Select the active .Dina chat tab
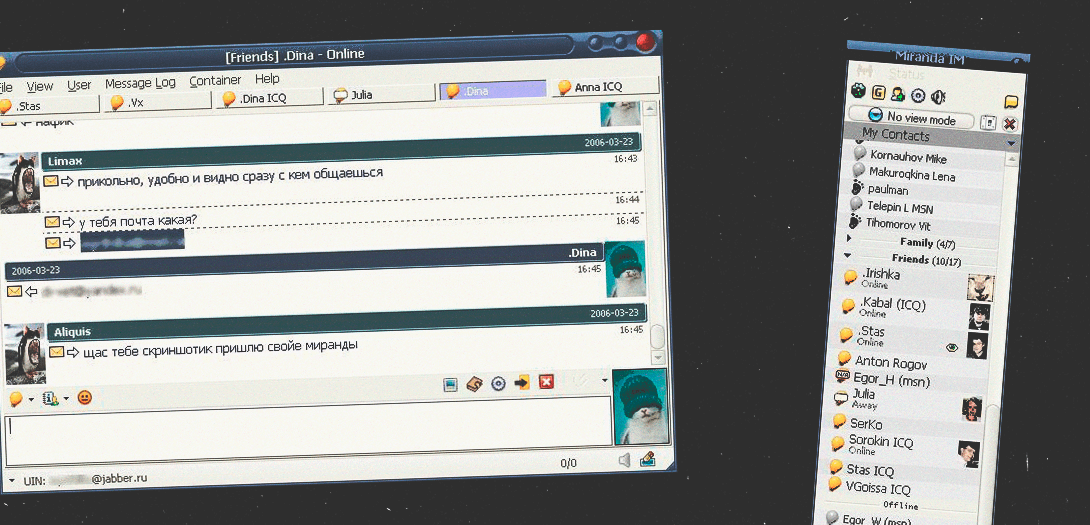 (494, 91)
